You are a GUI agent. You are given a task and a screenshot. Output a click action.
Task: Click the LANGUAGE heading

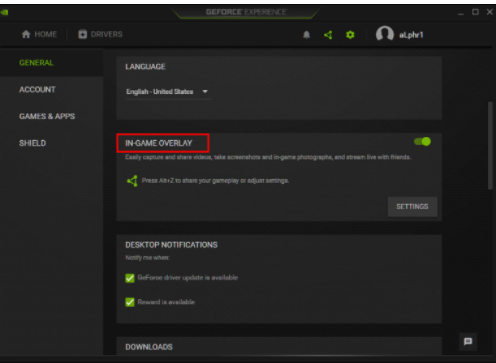click(145, 67)
